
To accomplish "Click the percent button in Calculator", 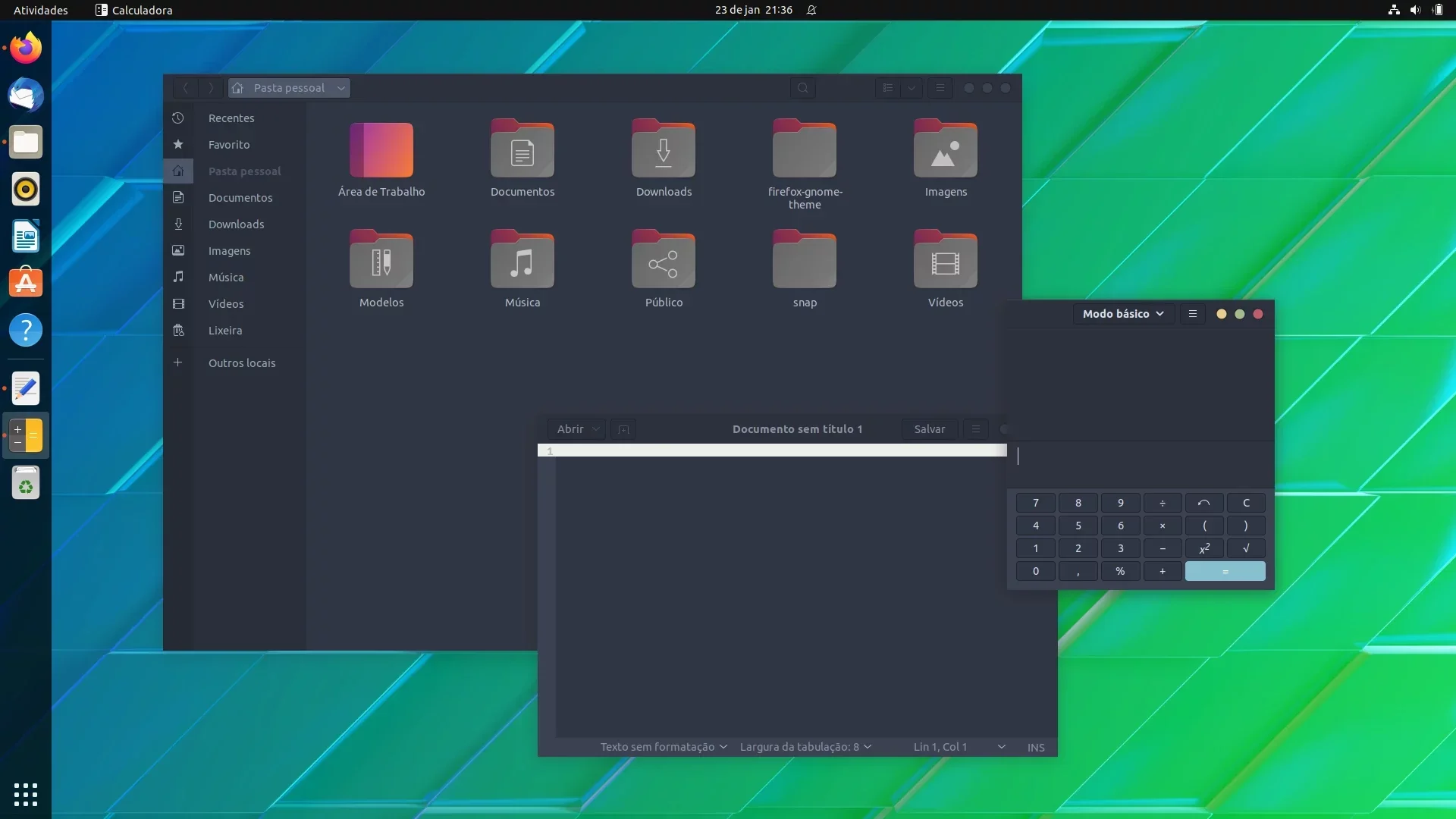I will pyautogui.click(x=1120, y=571).
